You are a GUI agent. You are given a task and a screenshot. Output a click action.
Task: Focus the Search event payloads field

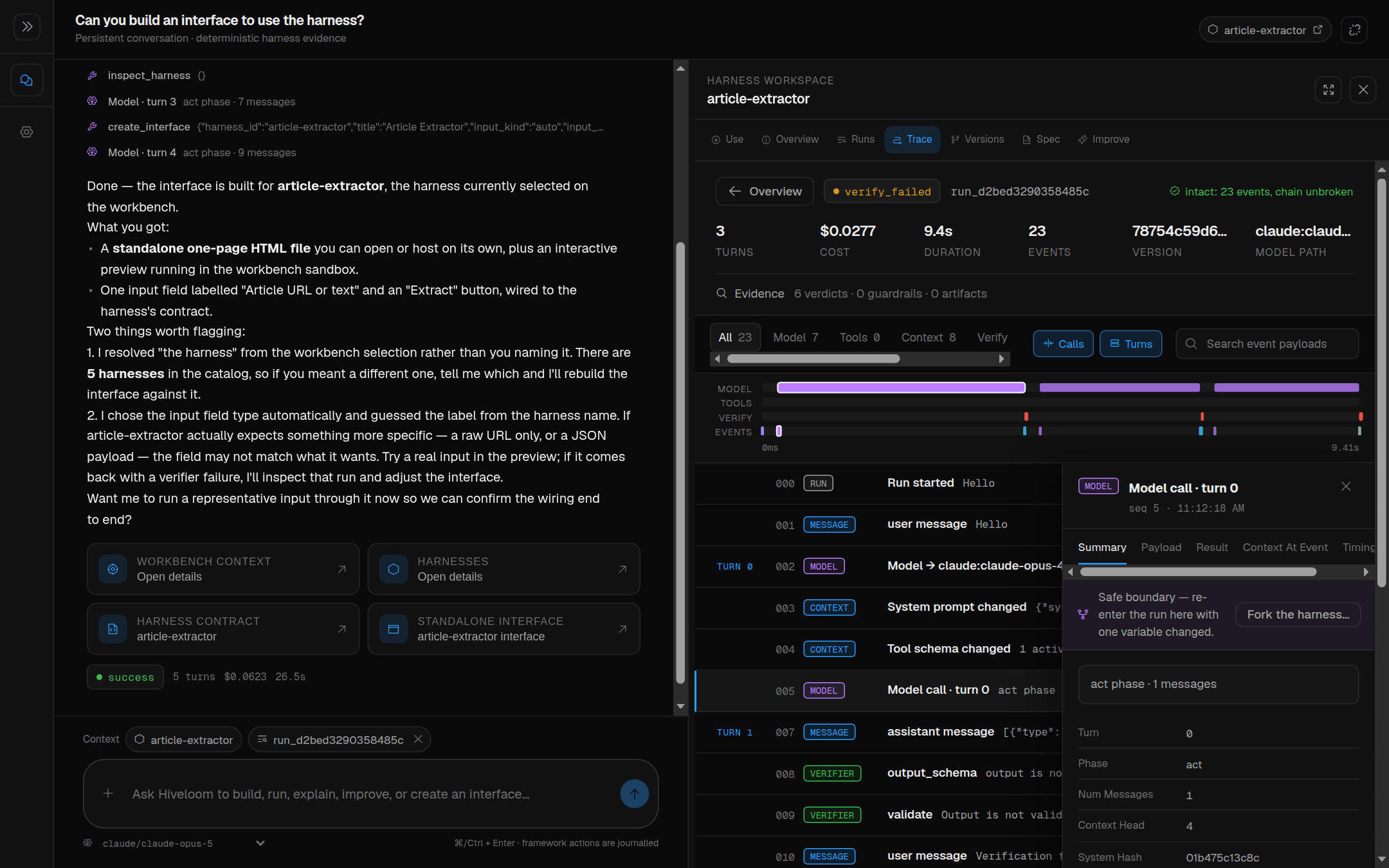tap(1267, 344)
